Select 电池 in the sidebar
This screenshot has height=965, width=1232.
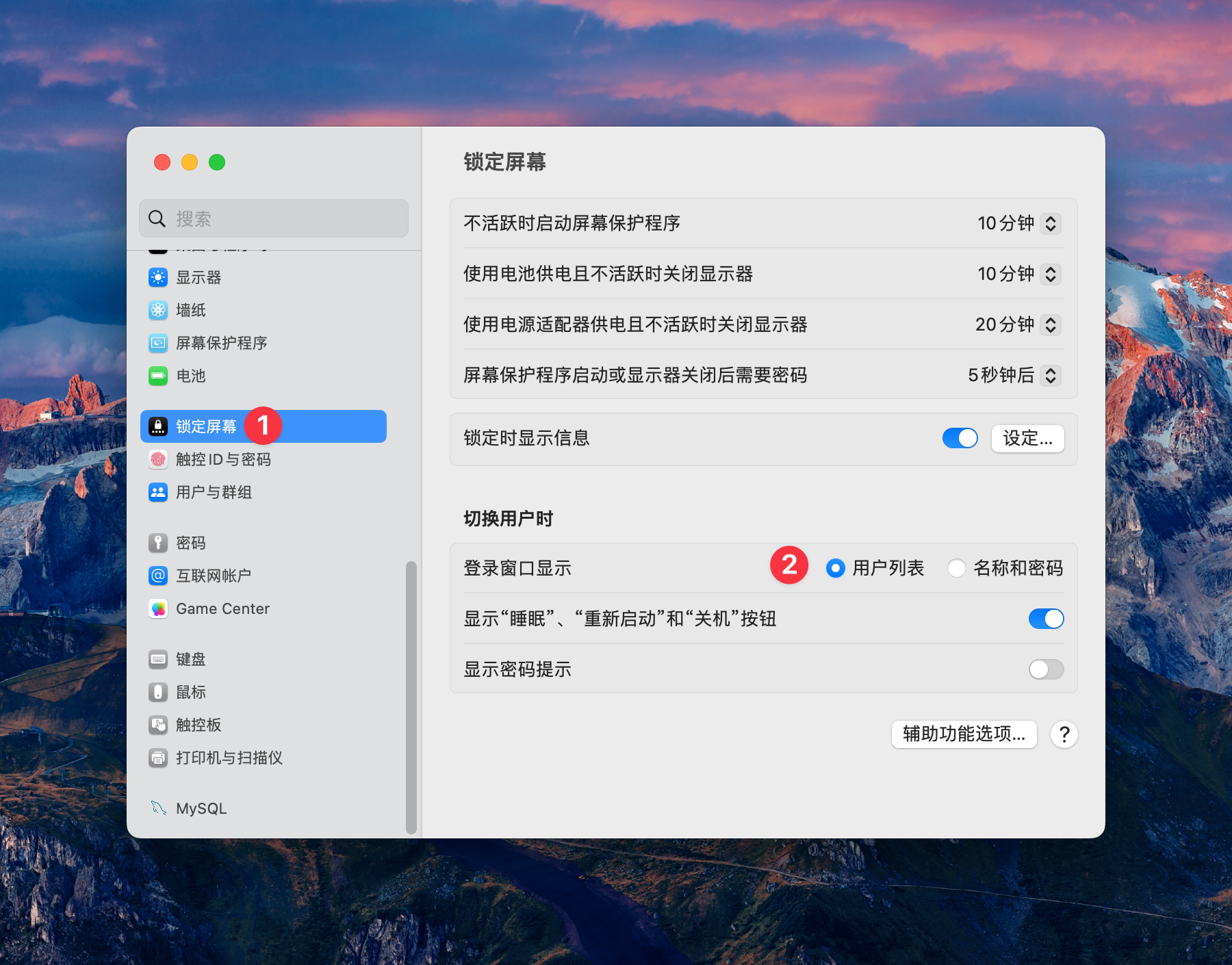(264, 376)
